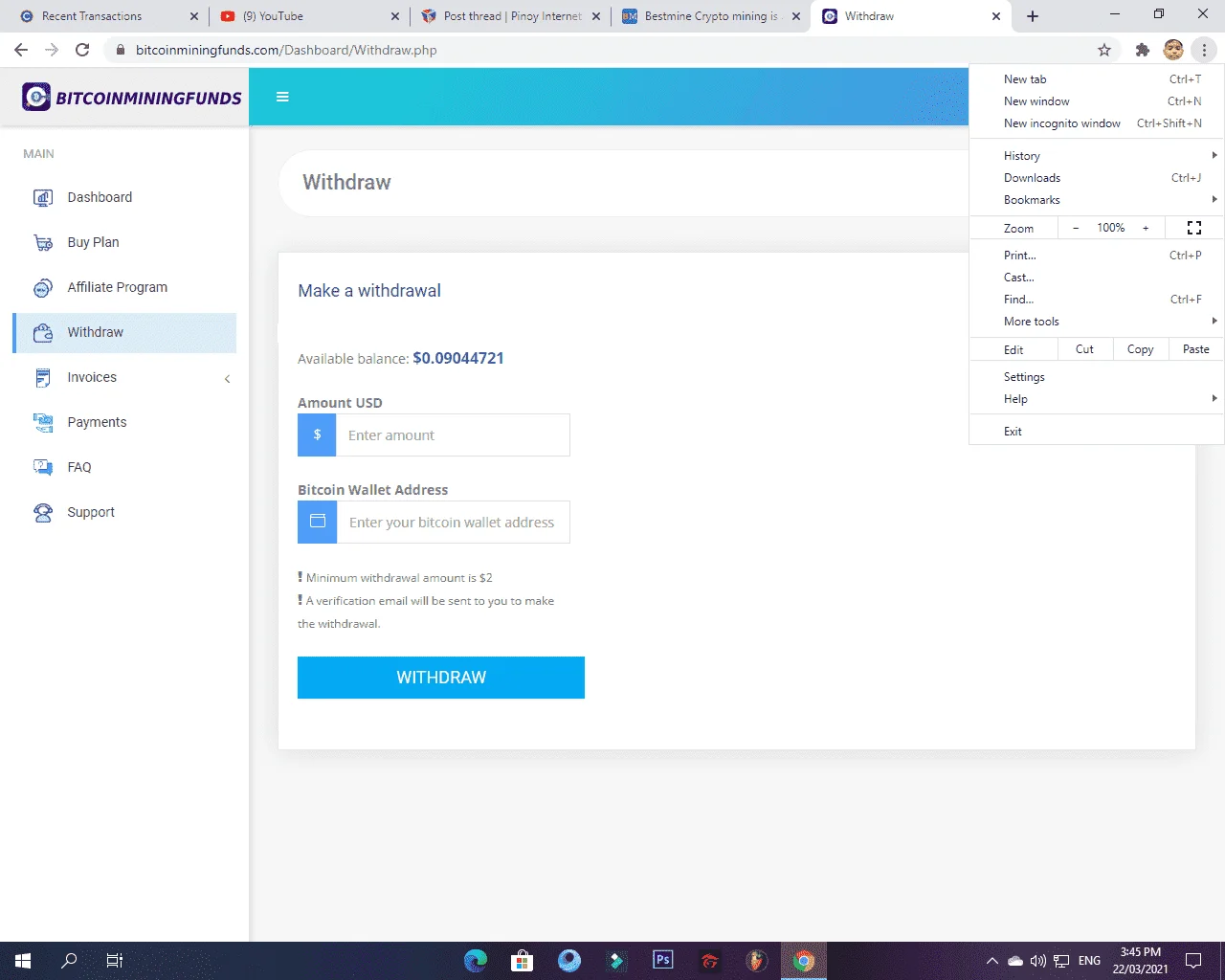Viewport: 1225px width, 980px height.
Task: Open Microsoft Edge from taskbar
Action: point(476,961)
